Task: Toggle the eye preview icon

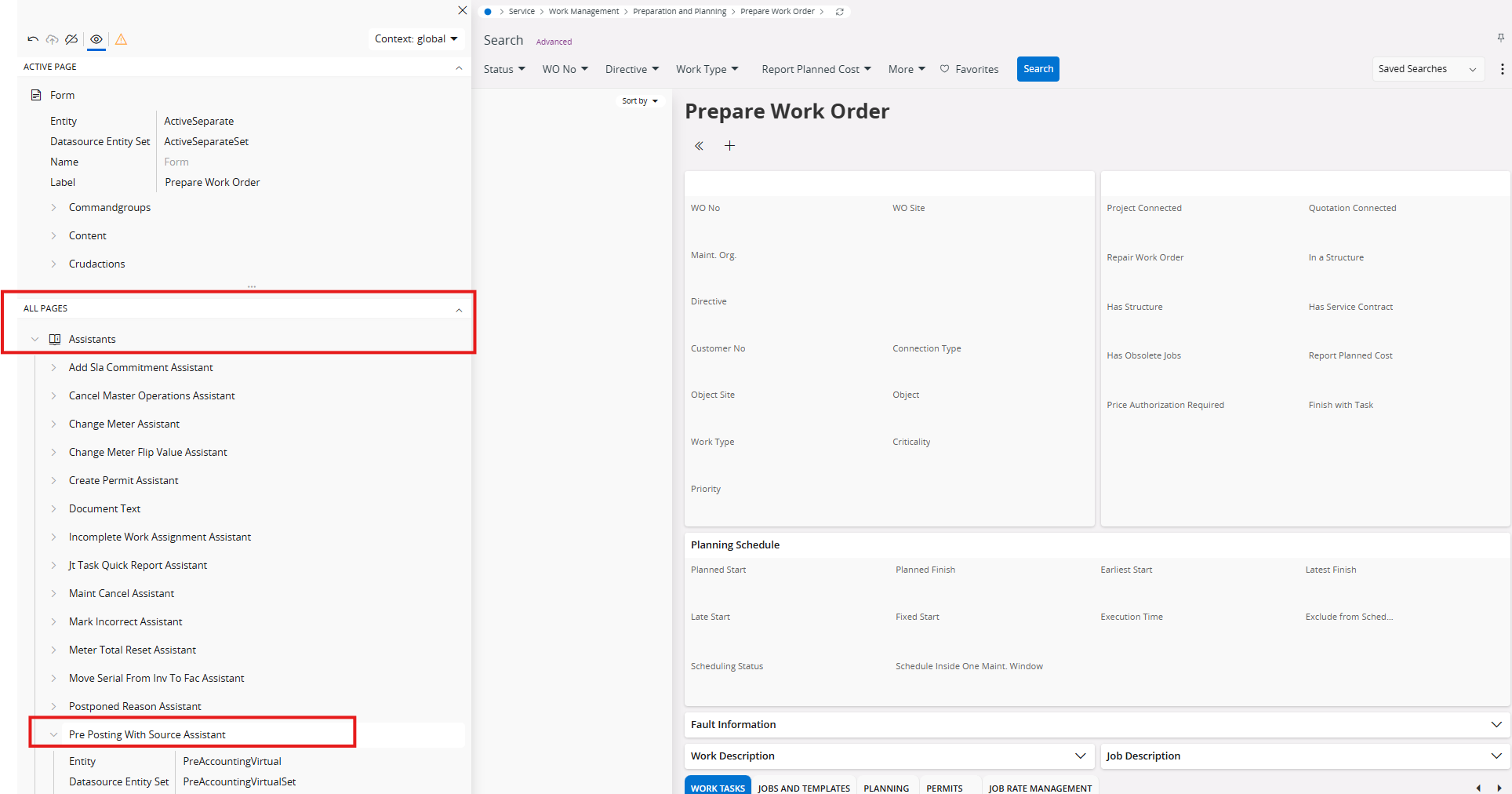Action: [x=96, y=39]
